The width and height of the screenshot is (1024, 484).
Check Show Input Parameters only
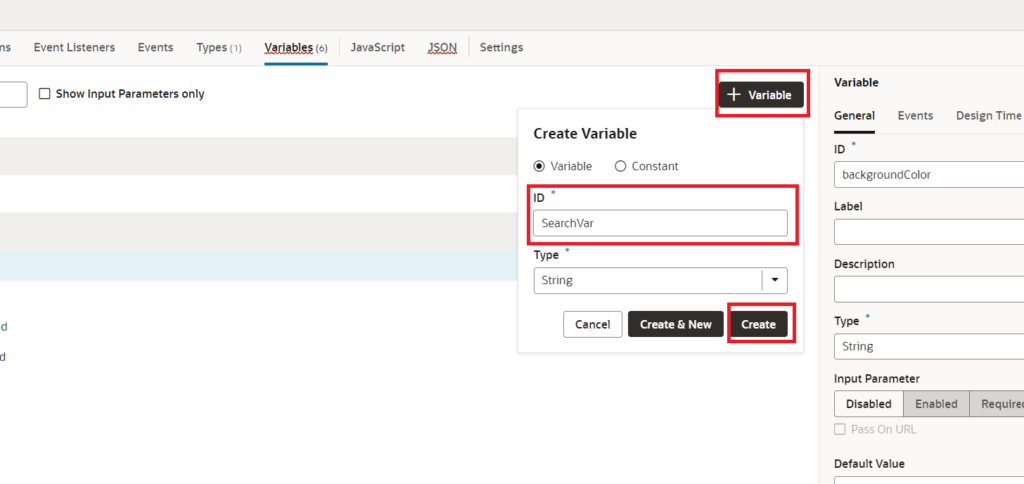click(x=44, y=94)
